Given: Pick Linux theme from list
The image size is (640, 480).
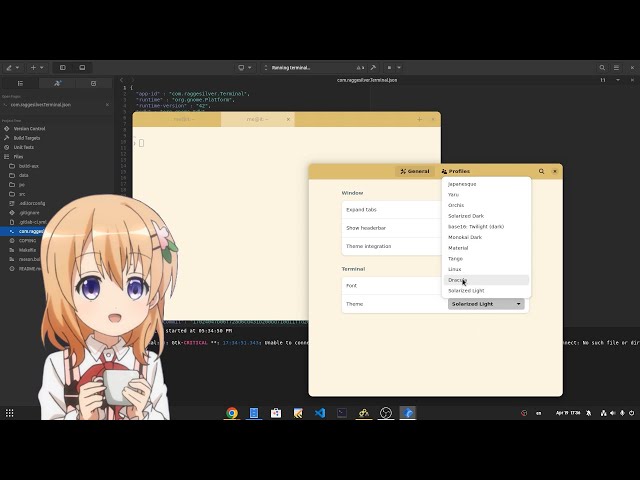Looking at the screenshot, I should (x=486, y=269).
